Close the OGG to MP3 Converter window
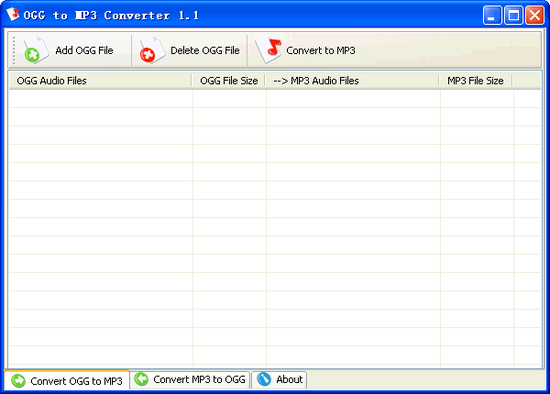 535,15
